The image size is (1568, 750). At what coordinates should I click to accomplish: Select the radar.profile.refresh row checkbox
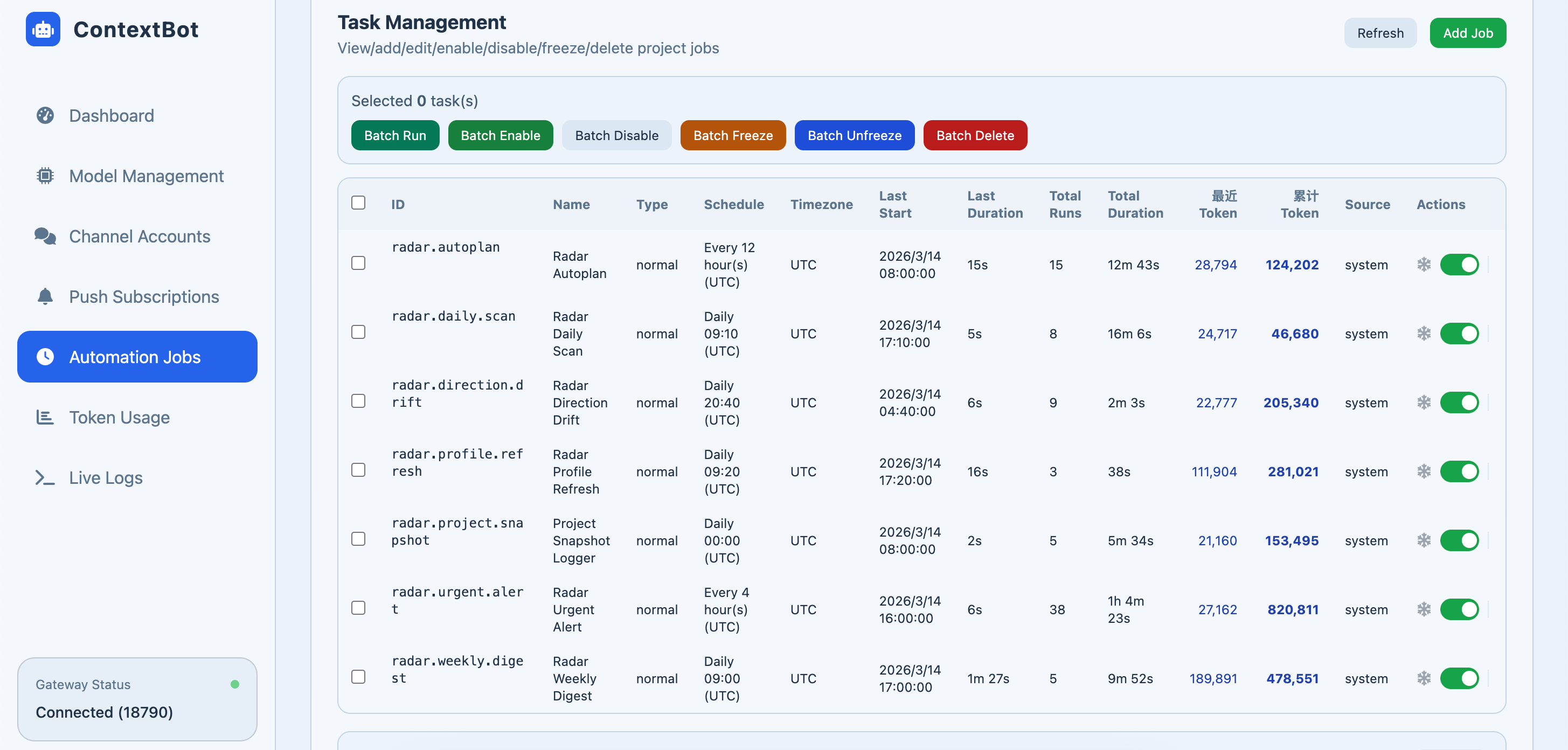click(x=358, y=470)
